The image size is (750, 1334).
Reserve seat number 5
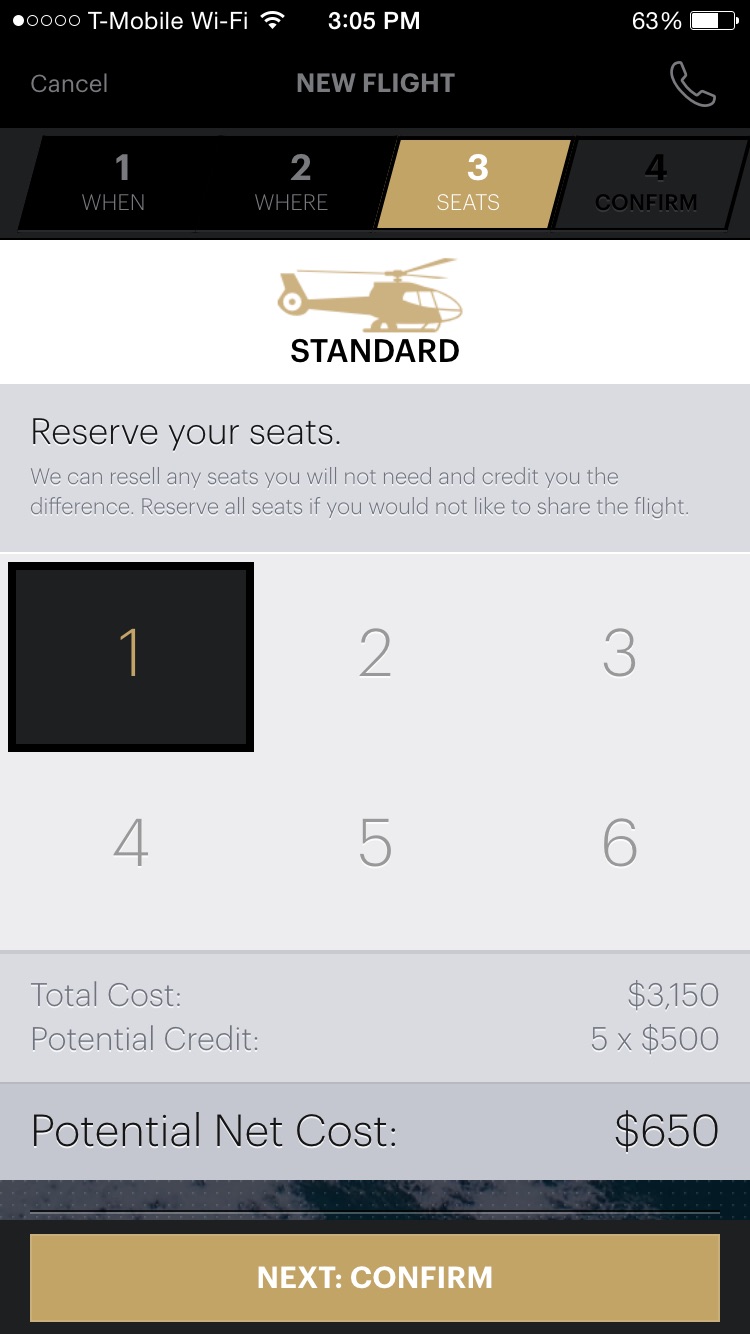click(x=375, y=843)
